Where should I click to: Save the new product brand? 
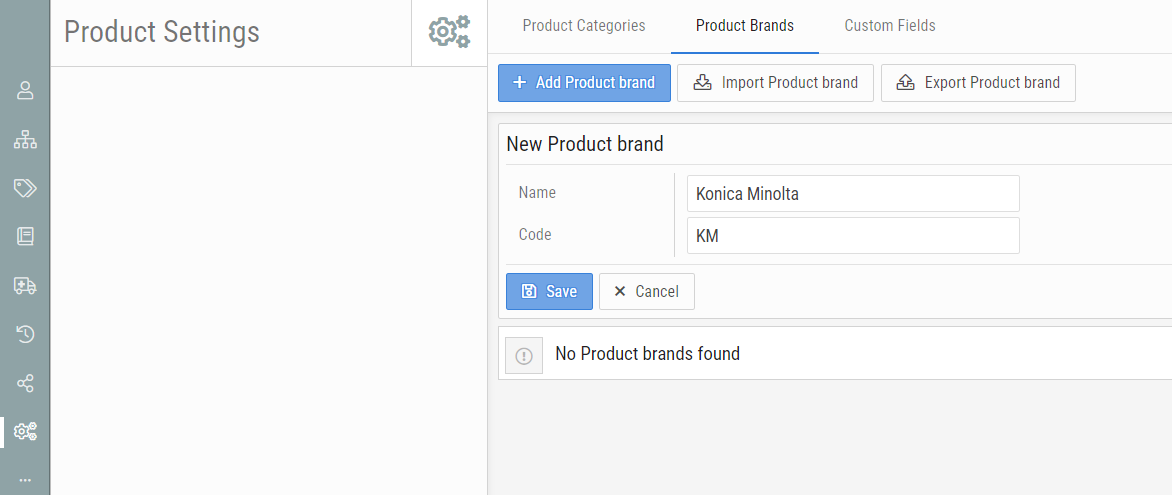[x=549, y=292]
